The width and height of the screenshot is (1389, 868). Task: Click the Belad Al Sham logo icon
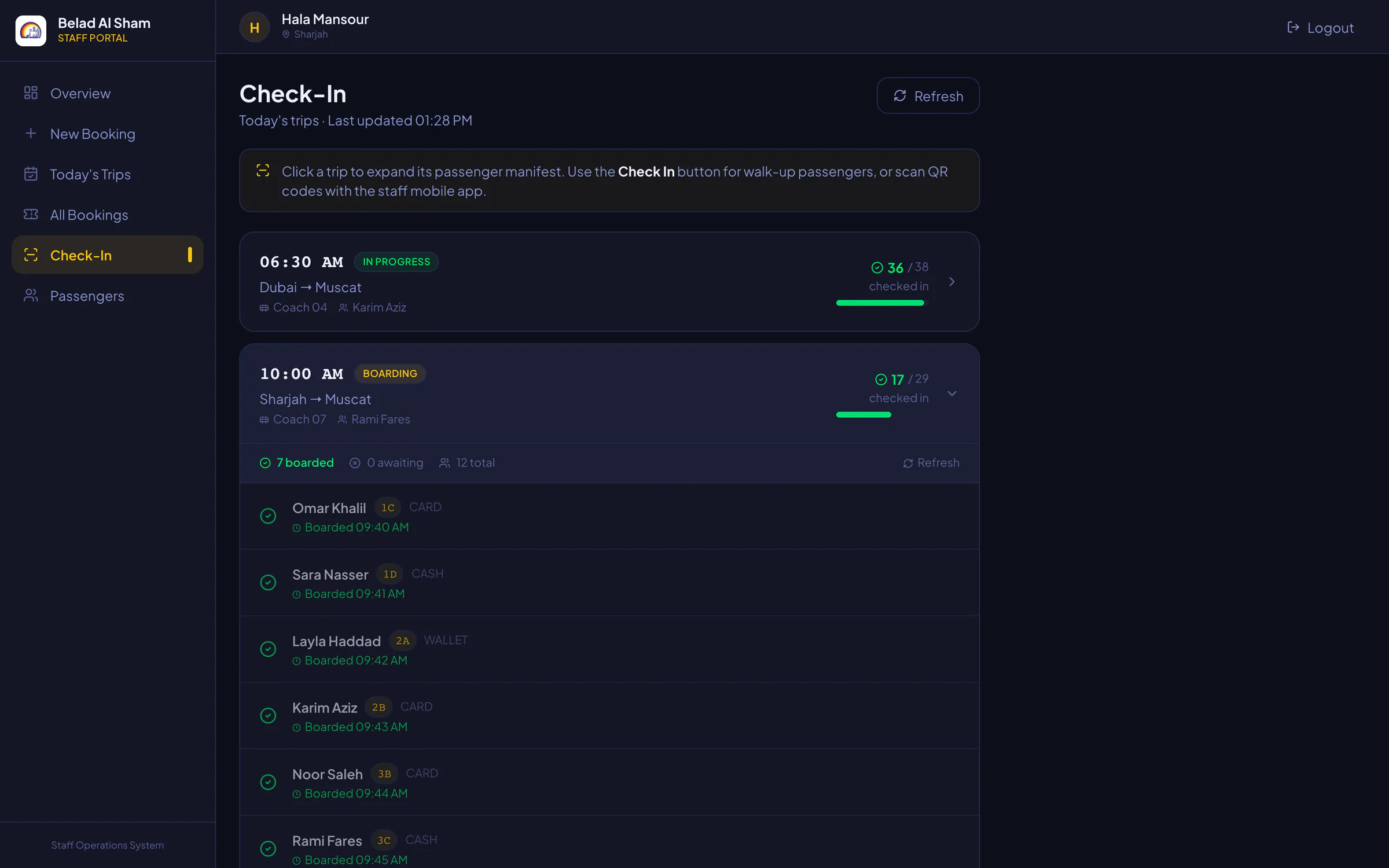(31, 30)
